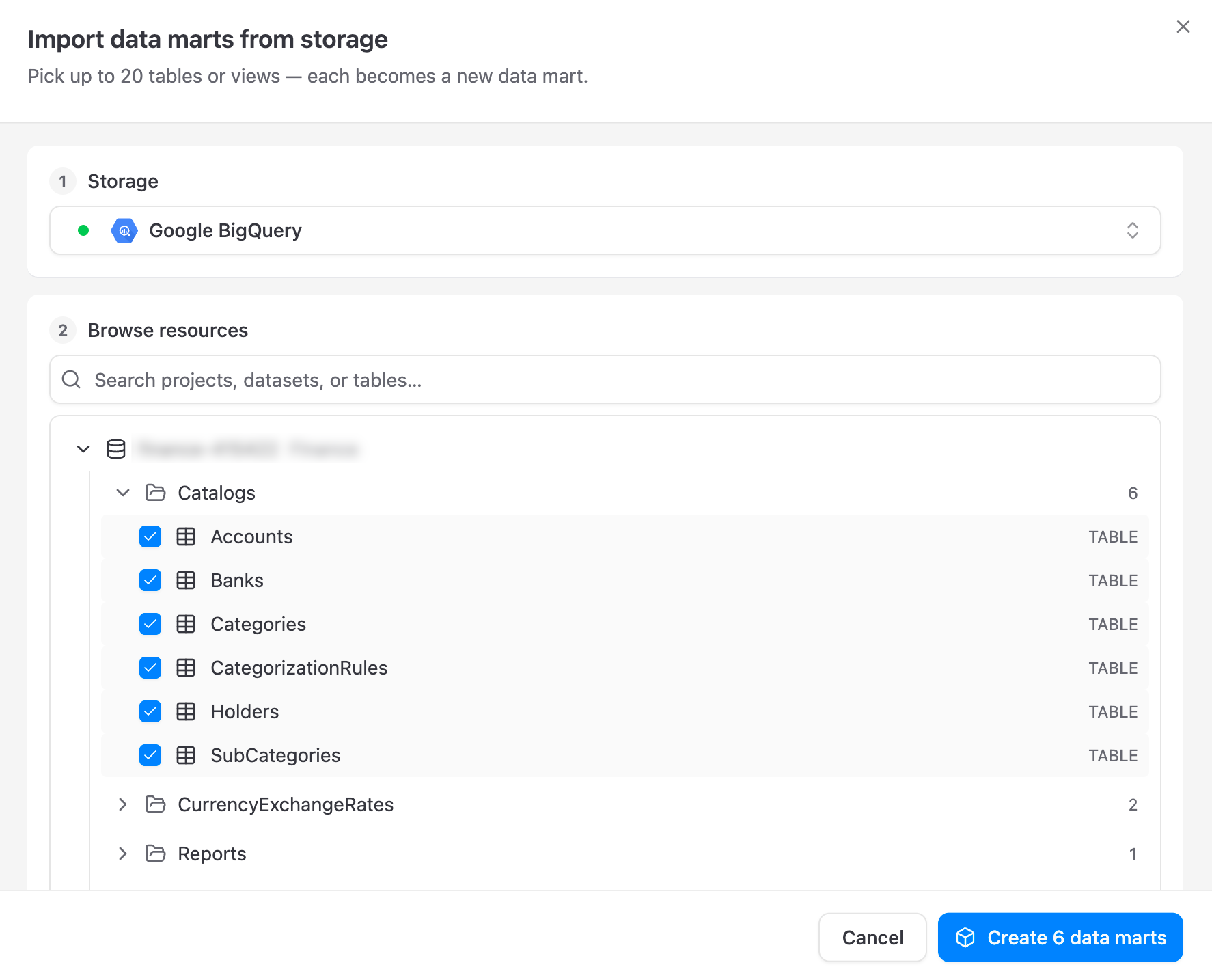
Task: Click the table grid icon beside CategorizationRules
Action: point(186,668)
